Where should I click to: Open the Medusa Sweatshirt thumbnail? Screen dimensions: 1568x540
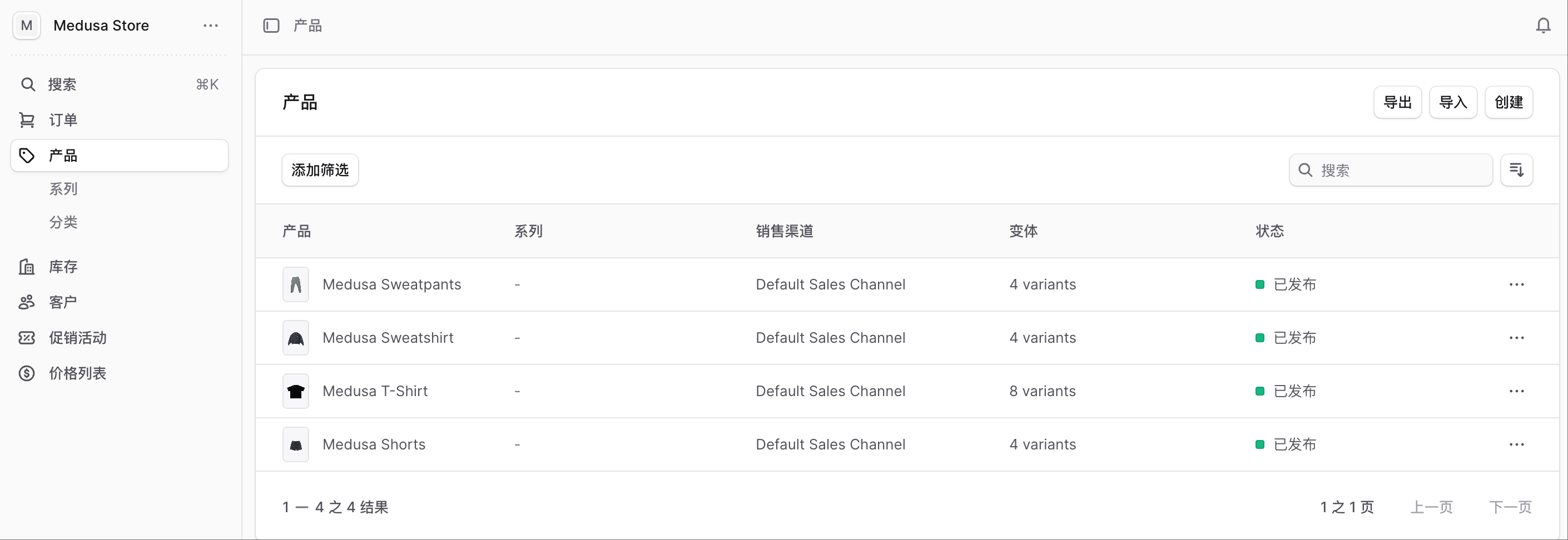tap(296, 338)
